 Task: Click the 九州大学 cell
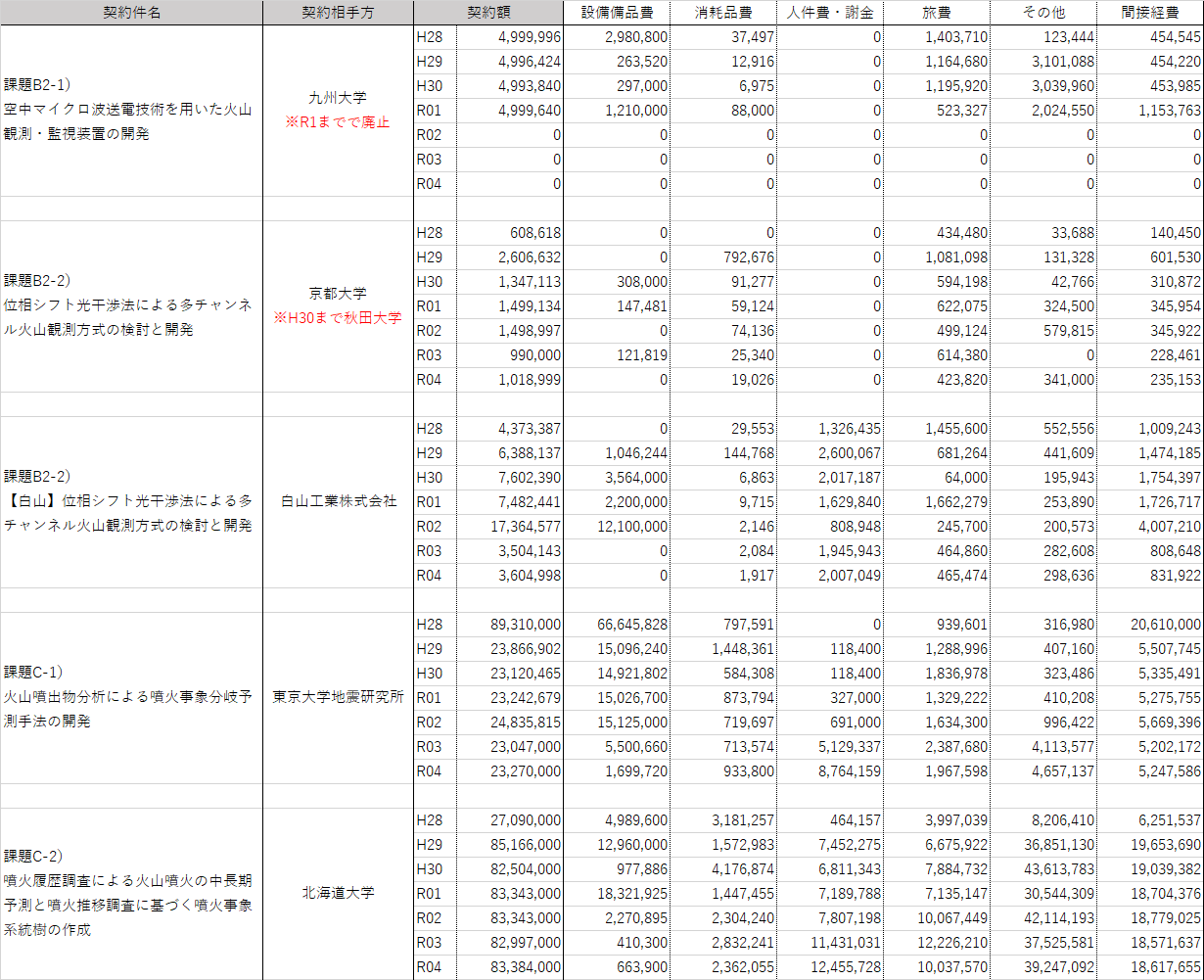click(x=338, y=98)
